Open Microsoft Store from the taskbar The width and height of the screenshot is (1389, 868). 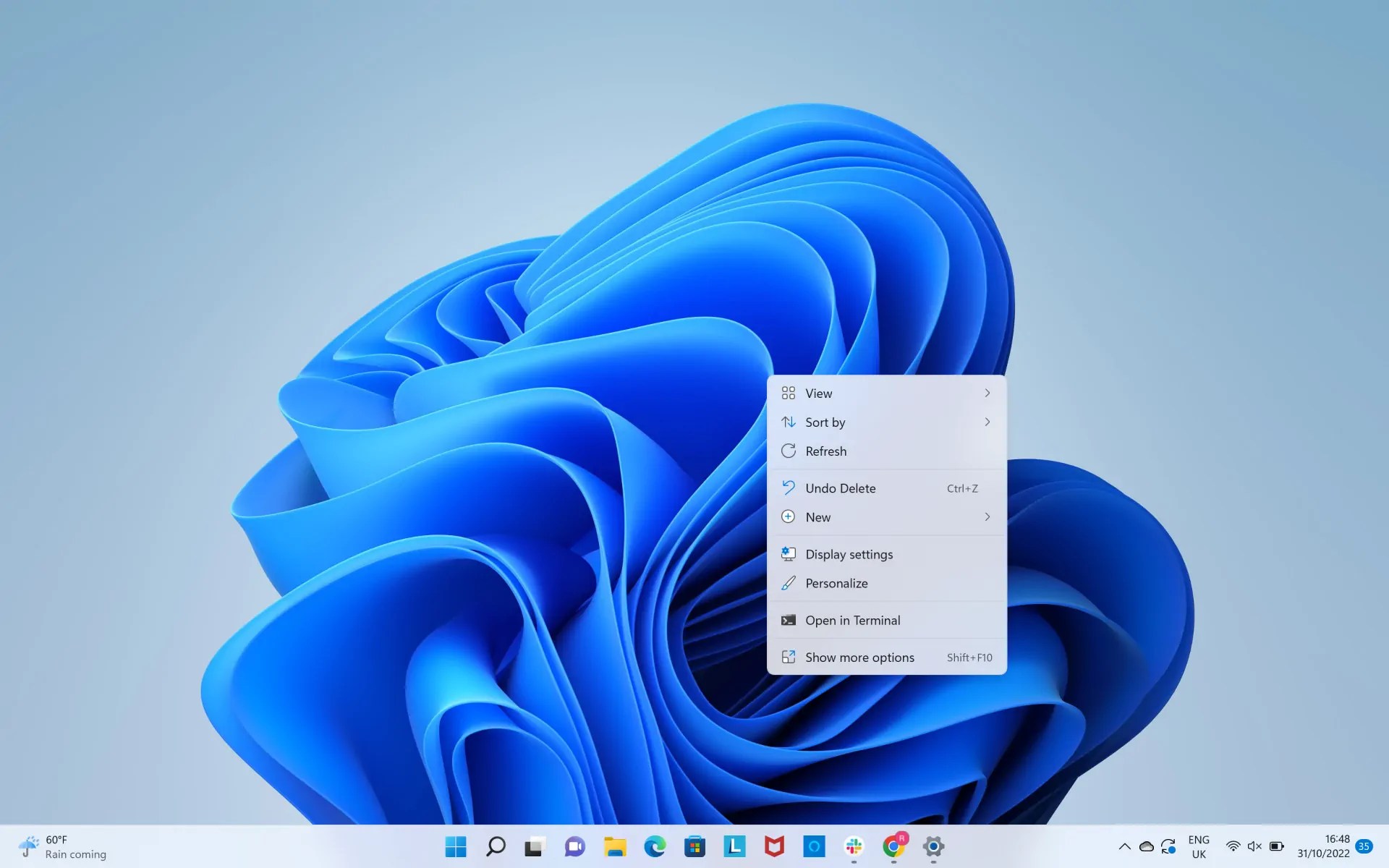pos(694,846)
